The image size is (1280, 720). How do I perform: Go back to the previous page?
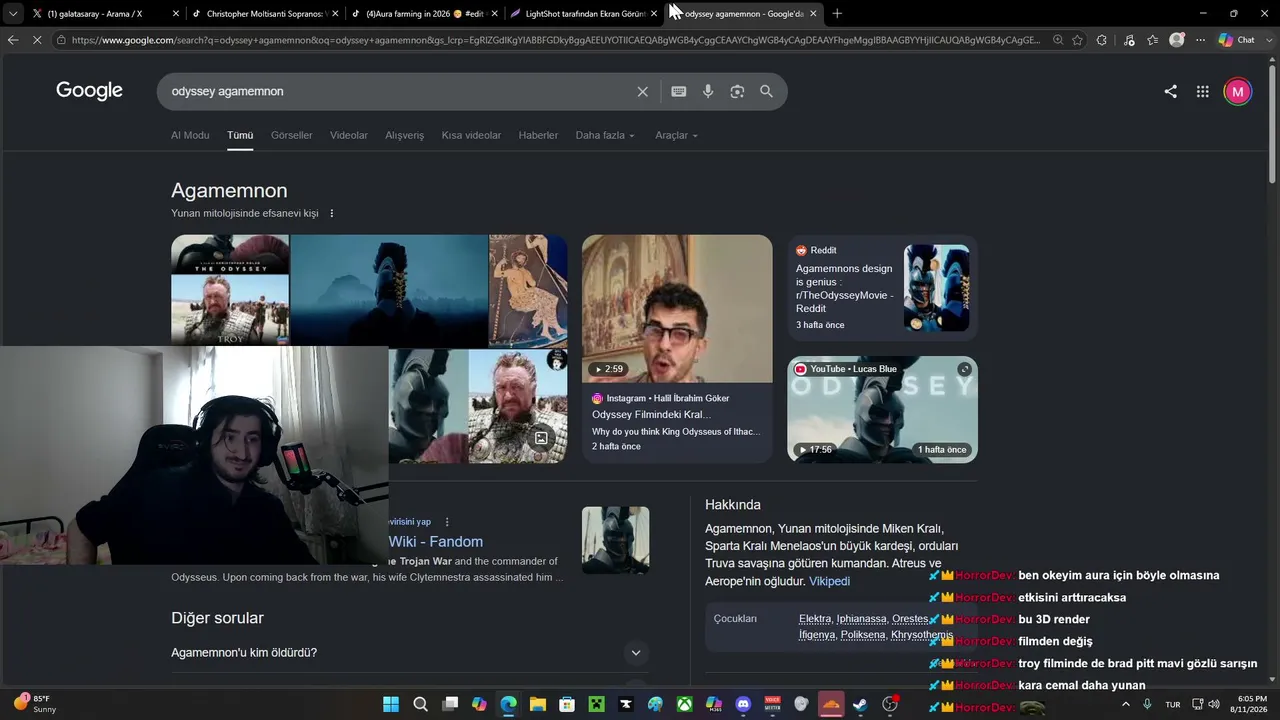click(x=13, y=40)
